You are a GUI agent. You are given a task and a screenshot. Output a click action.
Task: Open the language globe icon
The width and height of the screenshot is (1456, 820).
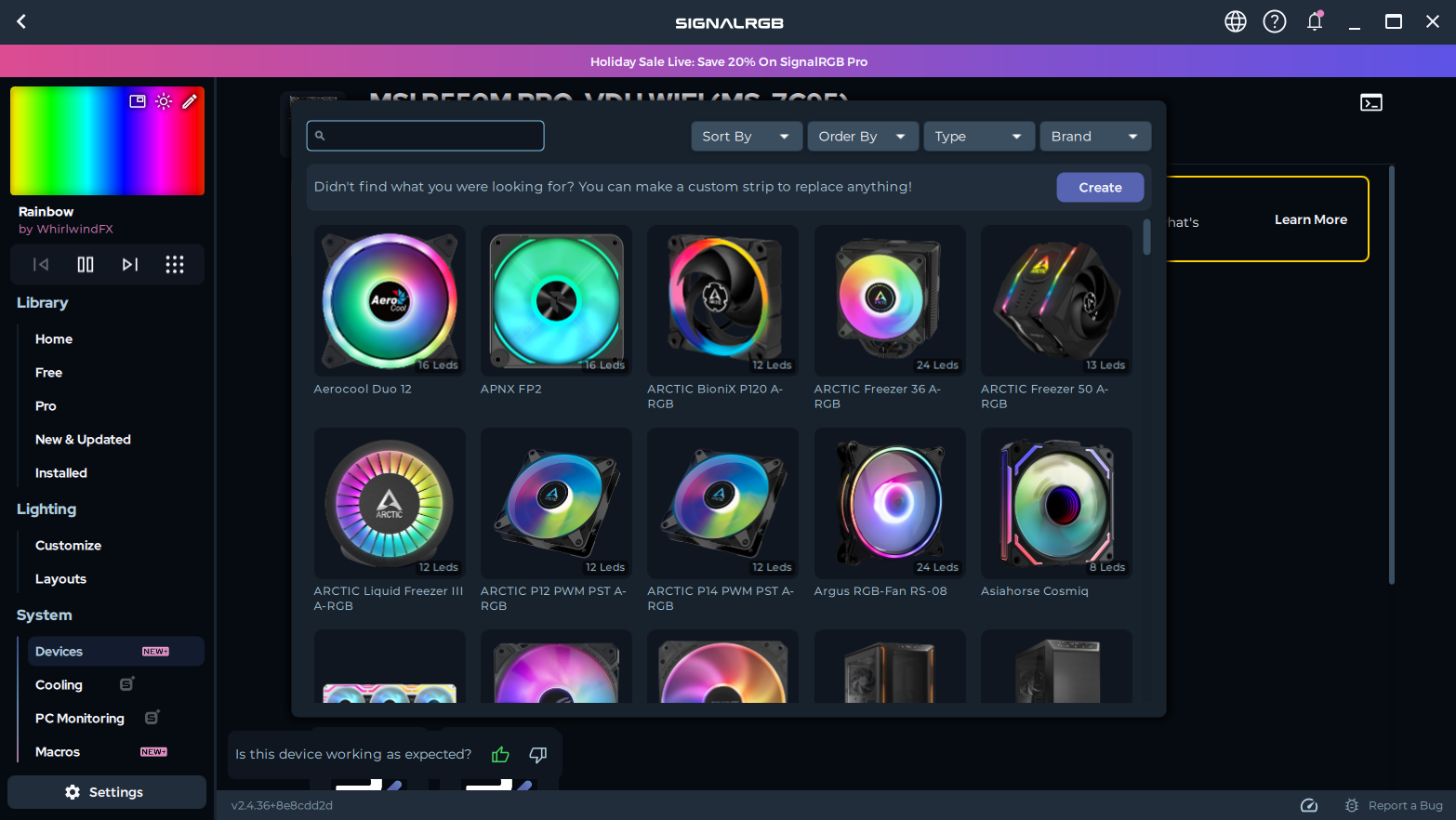1235,21
